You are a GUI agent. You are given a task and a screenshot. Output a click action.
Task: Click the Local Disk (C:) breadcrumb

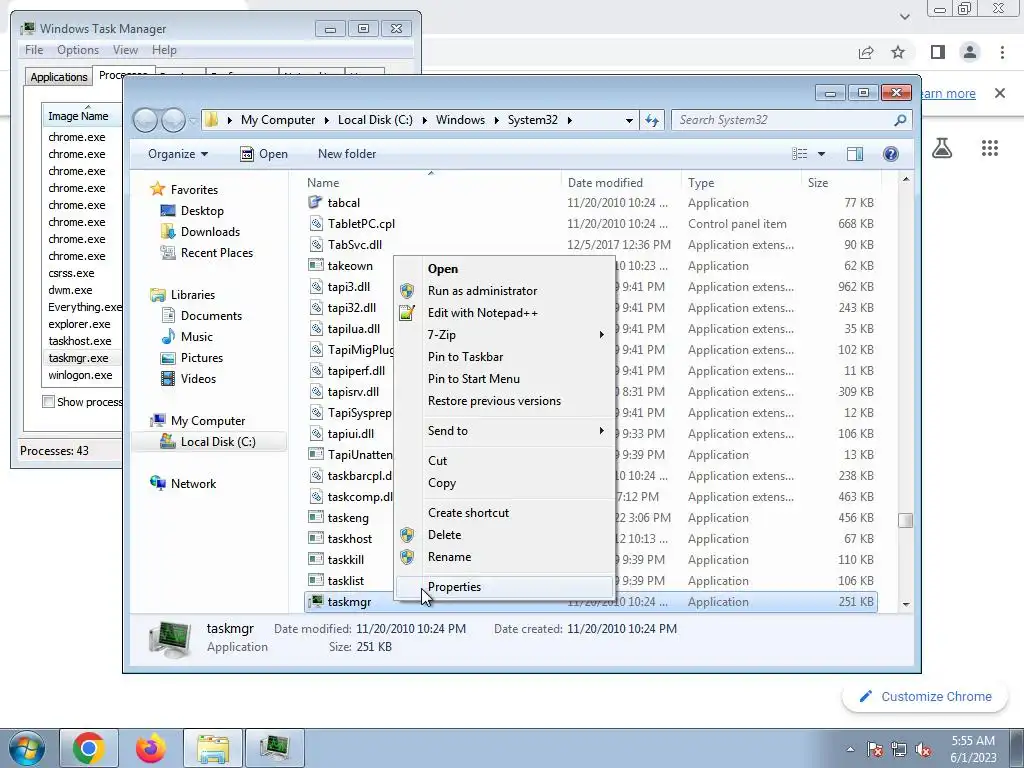click(376, 120)
